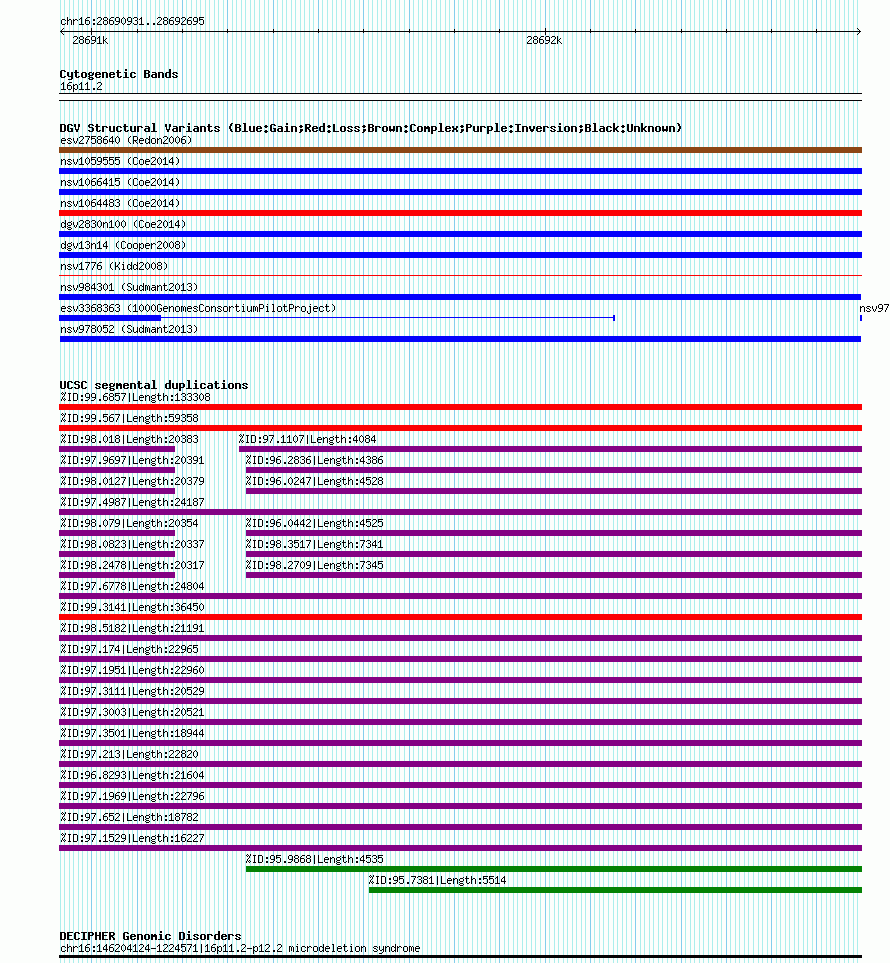Select duplication %ID:97.3003 Length:20521
Viewport: 890px width, 963px height.
132,711
